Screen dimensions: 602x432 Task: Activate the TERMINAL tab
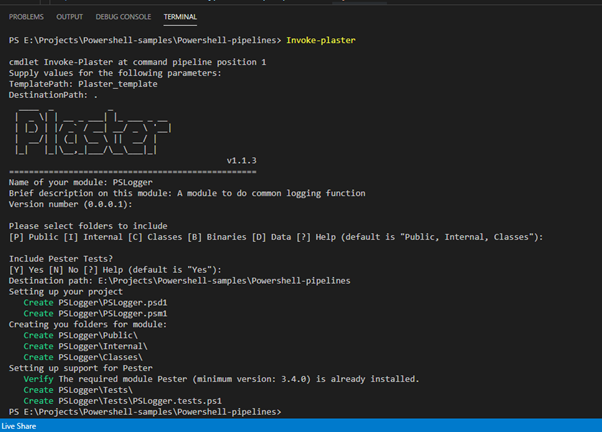[180, 17]
